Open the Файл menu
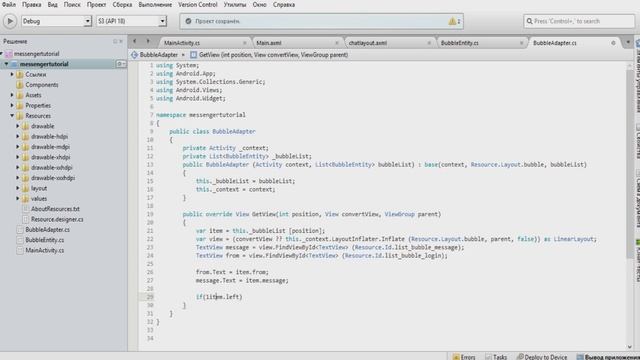 click(x=9, y=5)
